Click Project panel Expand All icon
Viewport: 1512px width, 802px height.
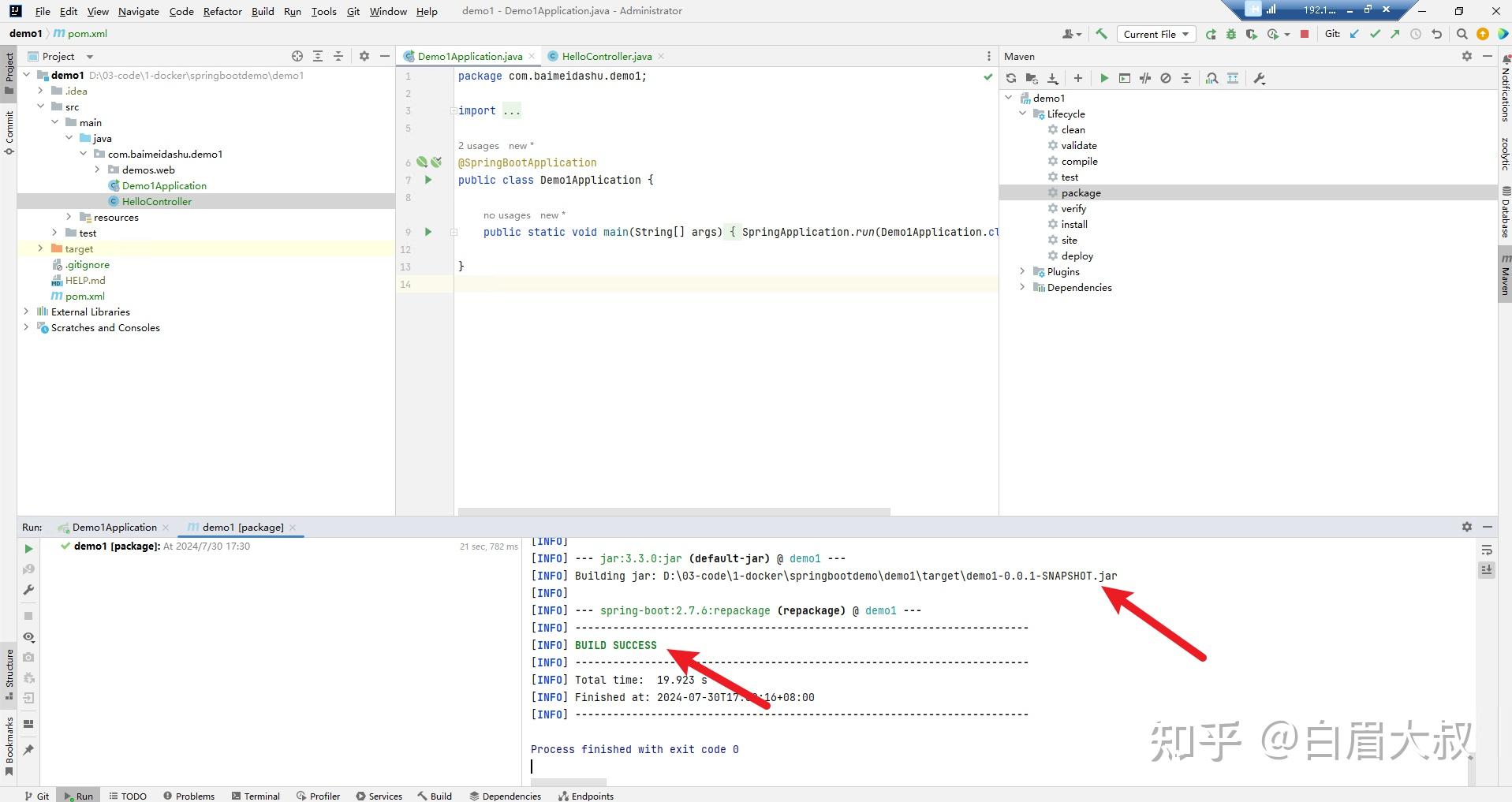point(318,56)
